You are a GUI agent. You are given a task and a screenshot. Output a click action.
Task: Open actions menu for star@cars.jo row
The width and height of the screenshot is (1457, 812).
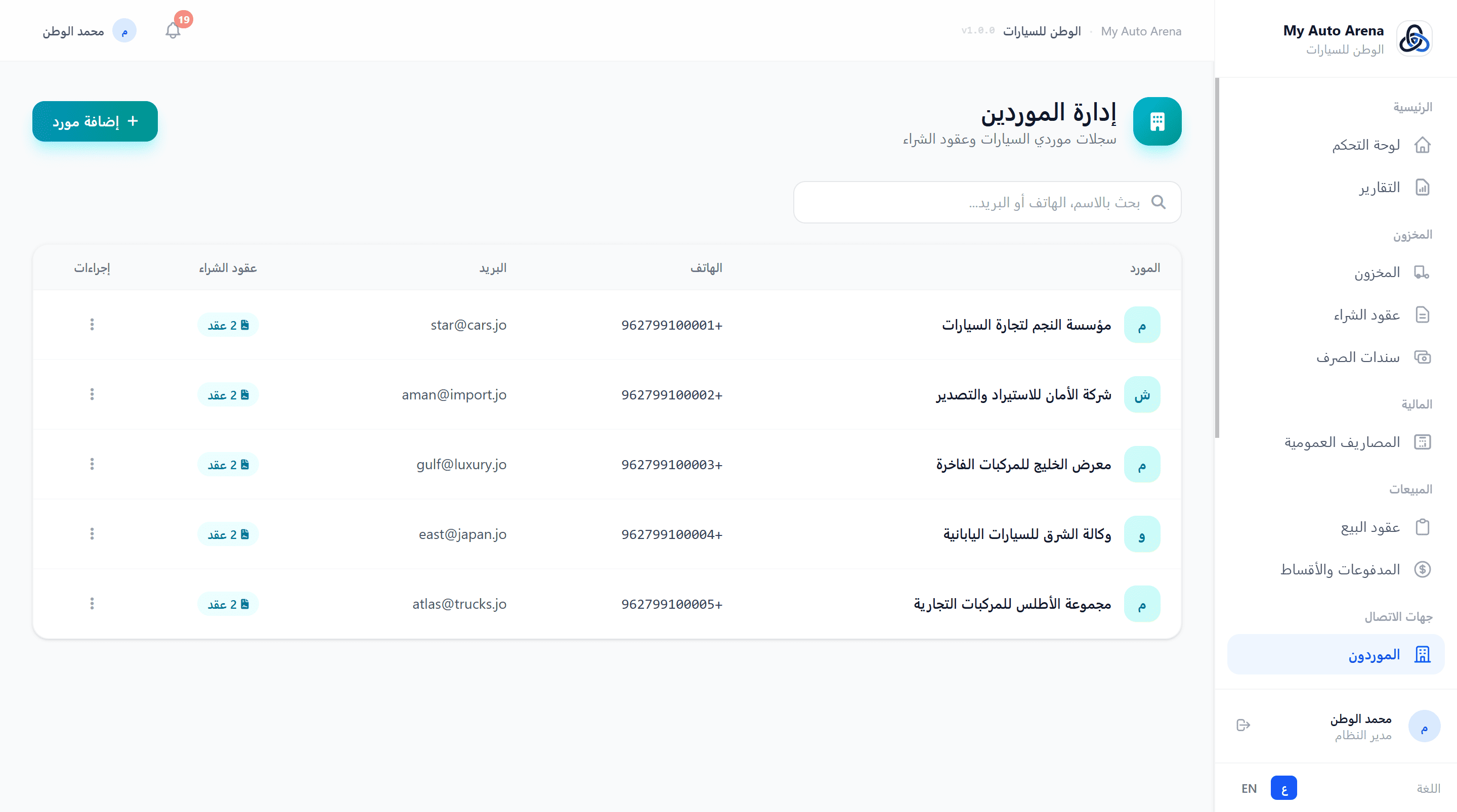point(92,325)
